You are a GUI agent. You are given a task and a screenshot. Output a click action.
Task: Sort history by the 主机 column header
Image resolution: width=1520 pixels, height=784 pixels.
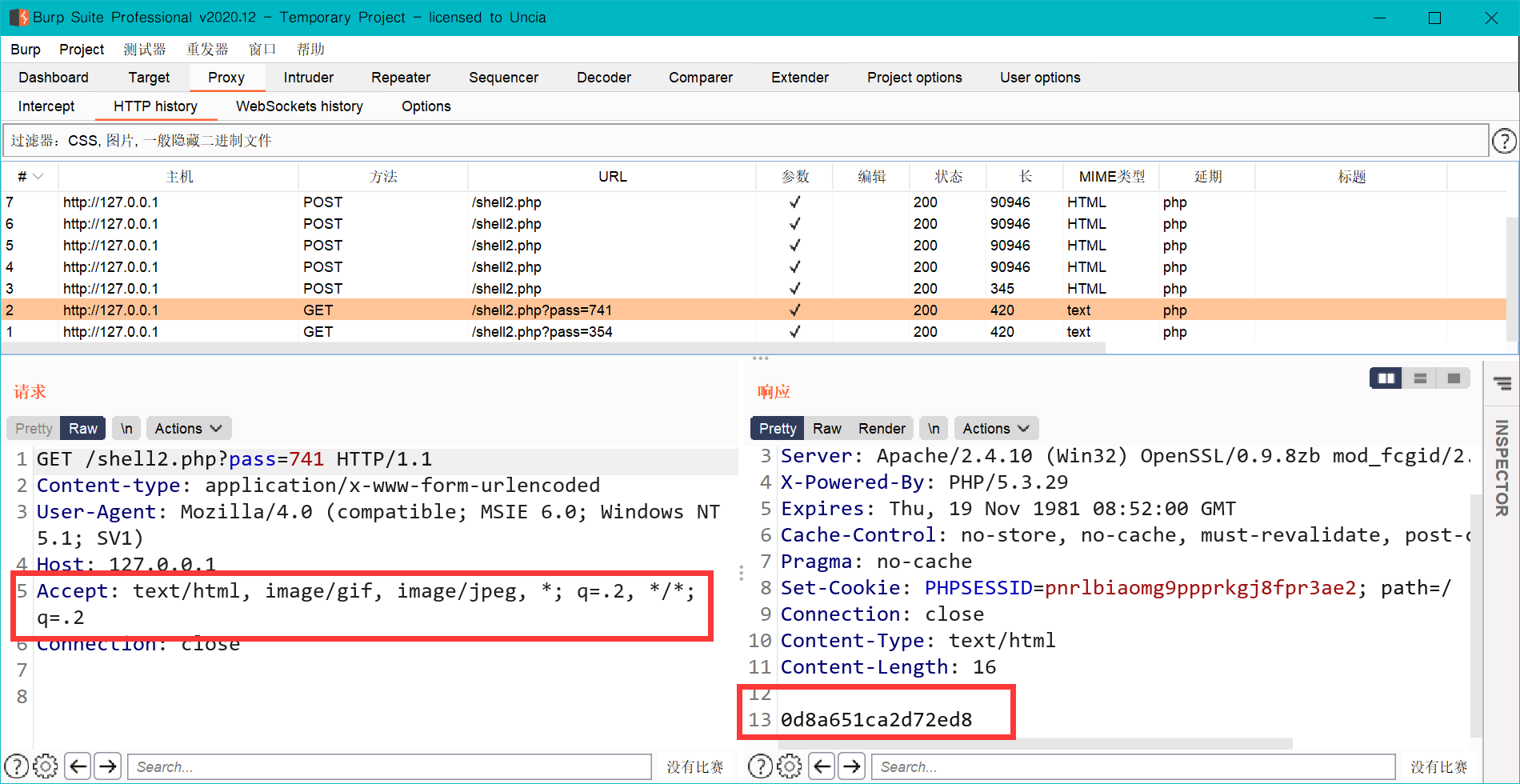tap(179, 177)
